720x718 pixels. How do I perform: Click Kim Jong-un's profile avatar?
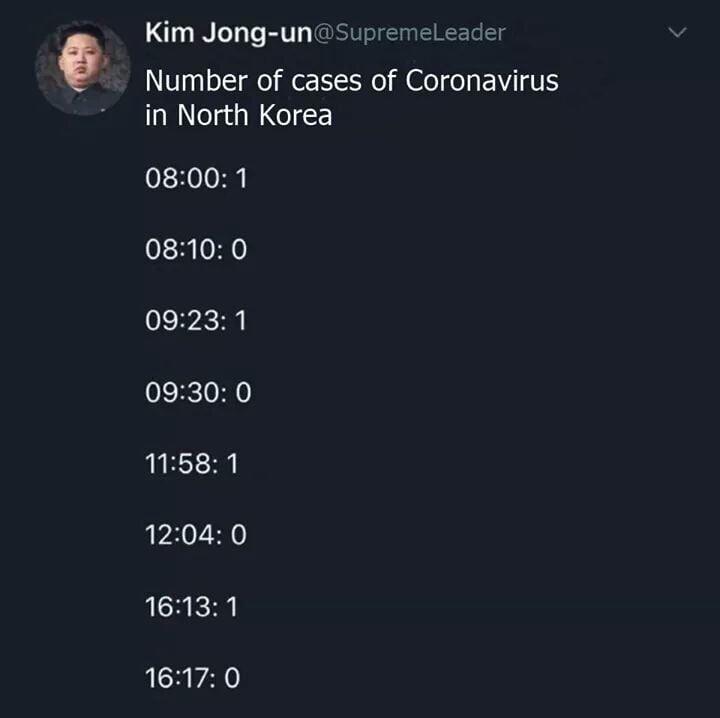pos(82,68)
